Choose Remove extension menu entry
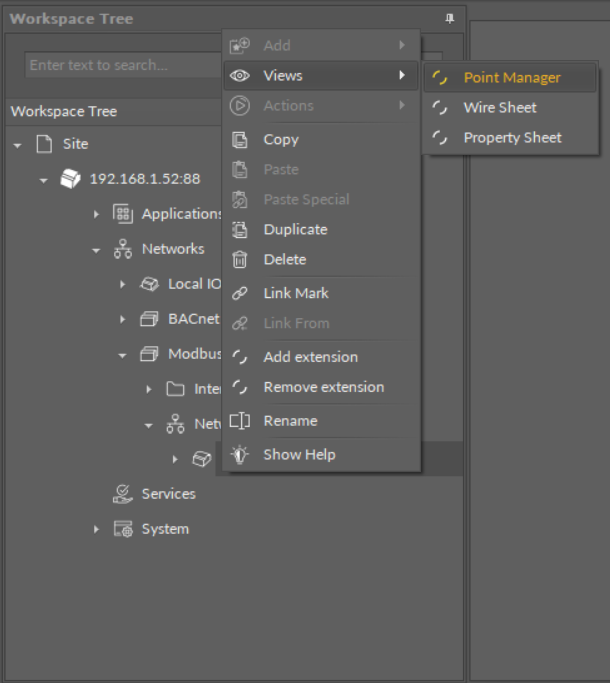 click(x=323, y=387)
